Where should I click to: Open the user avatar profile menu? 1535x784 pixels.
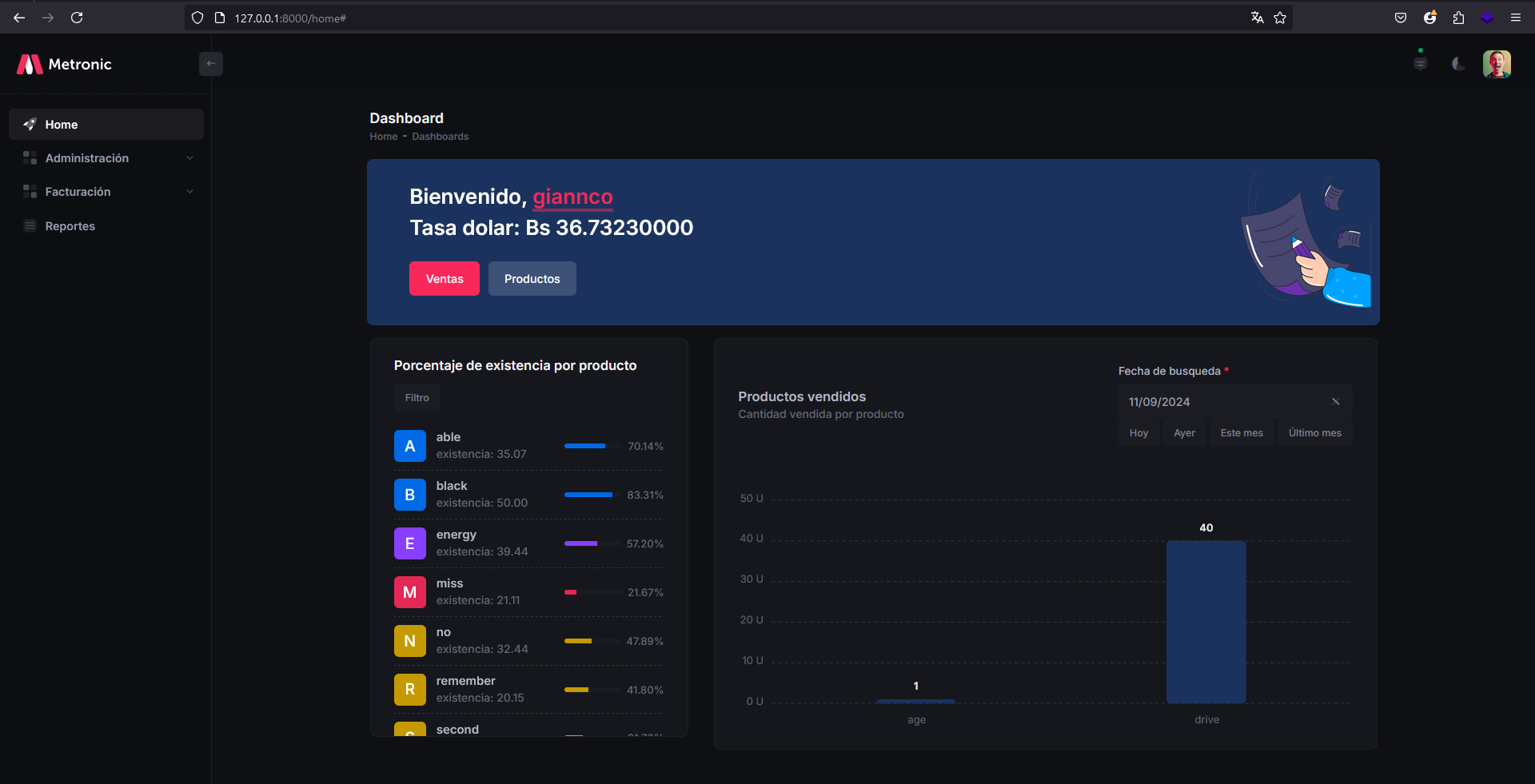(1496, 64)
